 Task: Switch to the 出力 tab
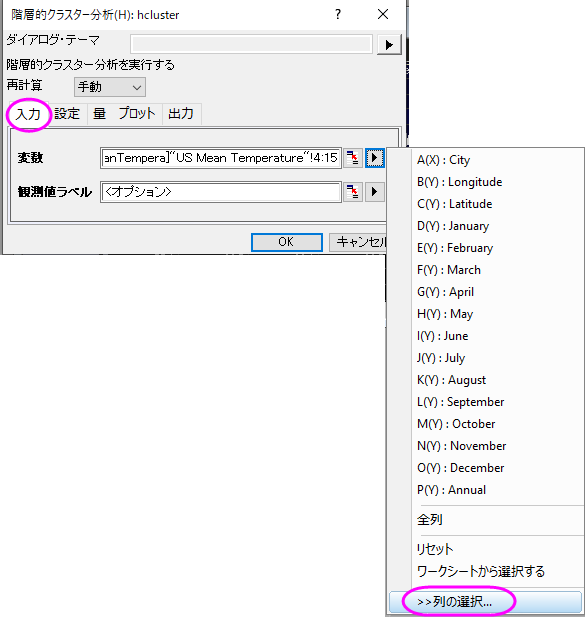point(181,114)
